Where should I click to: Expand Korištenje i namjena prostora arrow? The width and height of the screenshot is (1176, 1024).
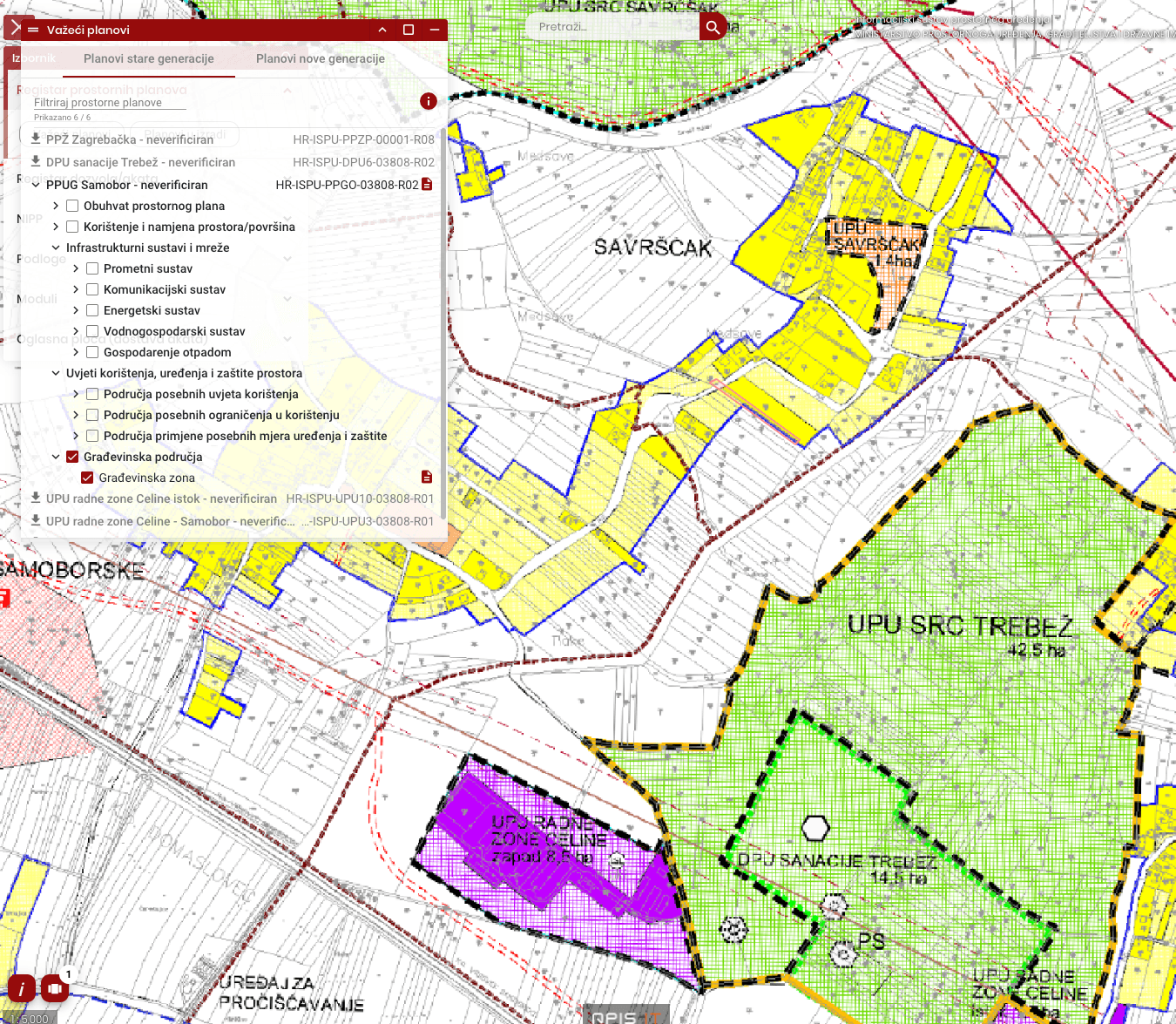click(56, 227)
